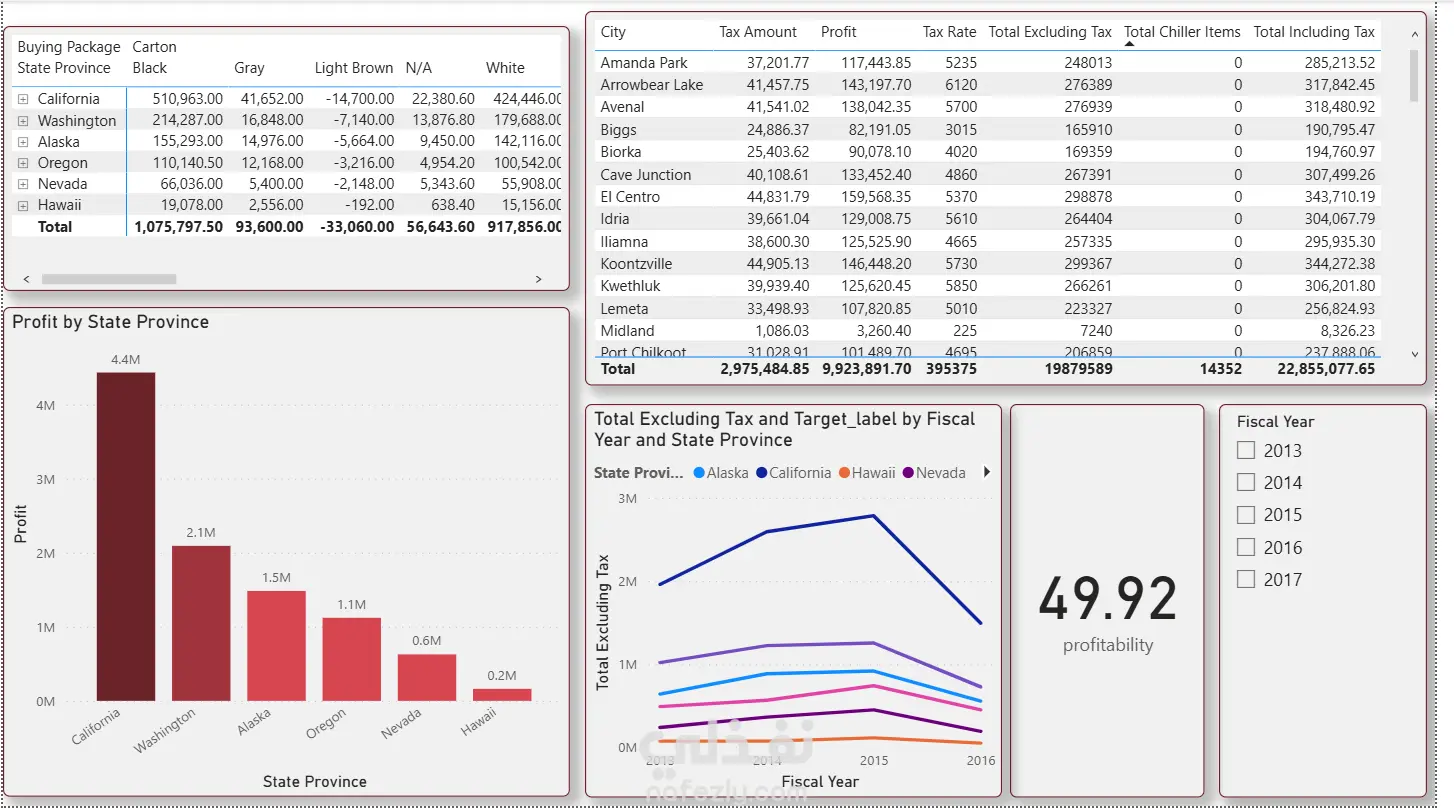
Task: Click the Fiscal Year slicer title
Action: click(1275, 421)
